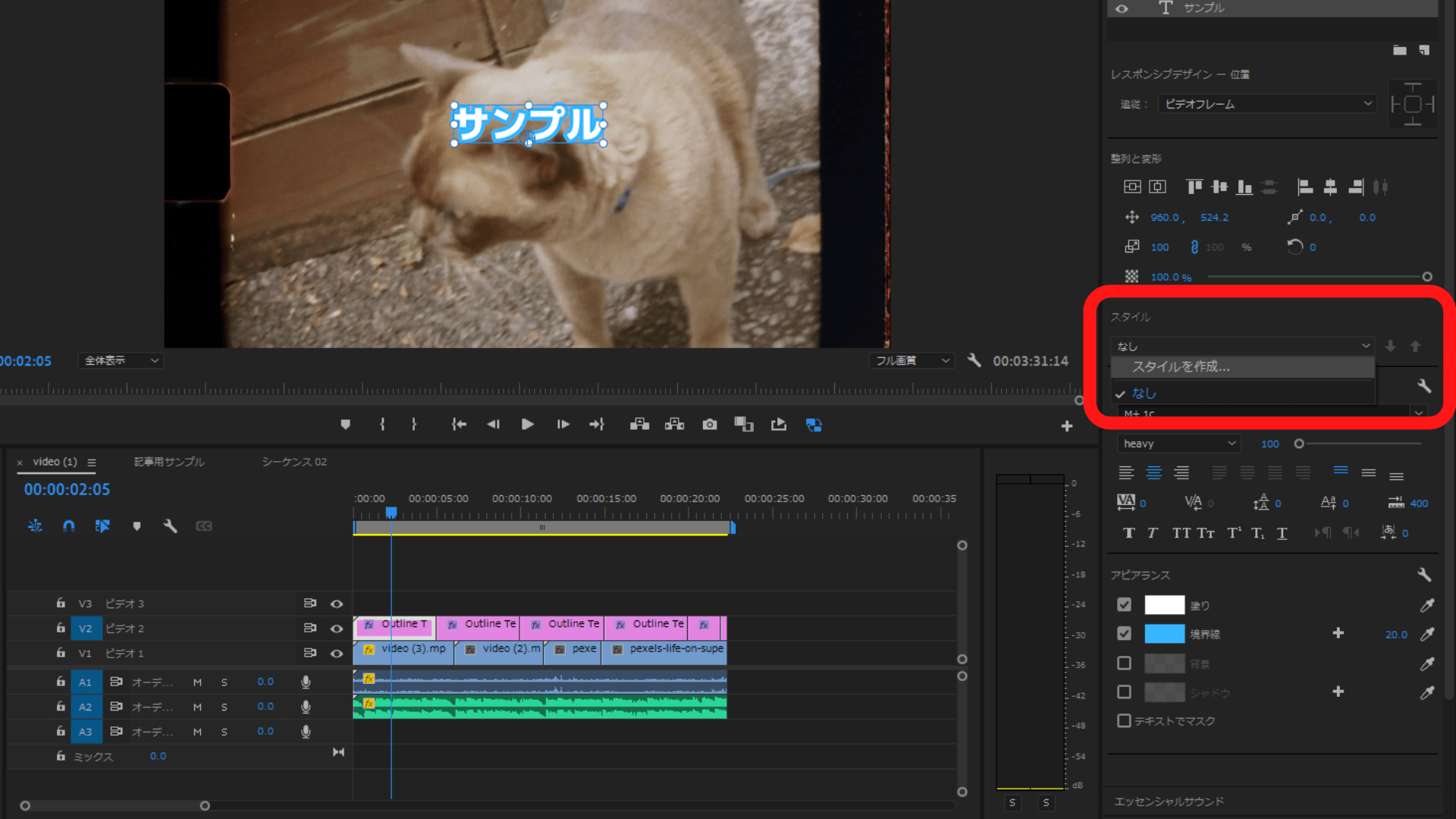Uncheck the fill (塗り) checkbox
The image size is (1456, 819).
[x=1124, y=604]
